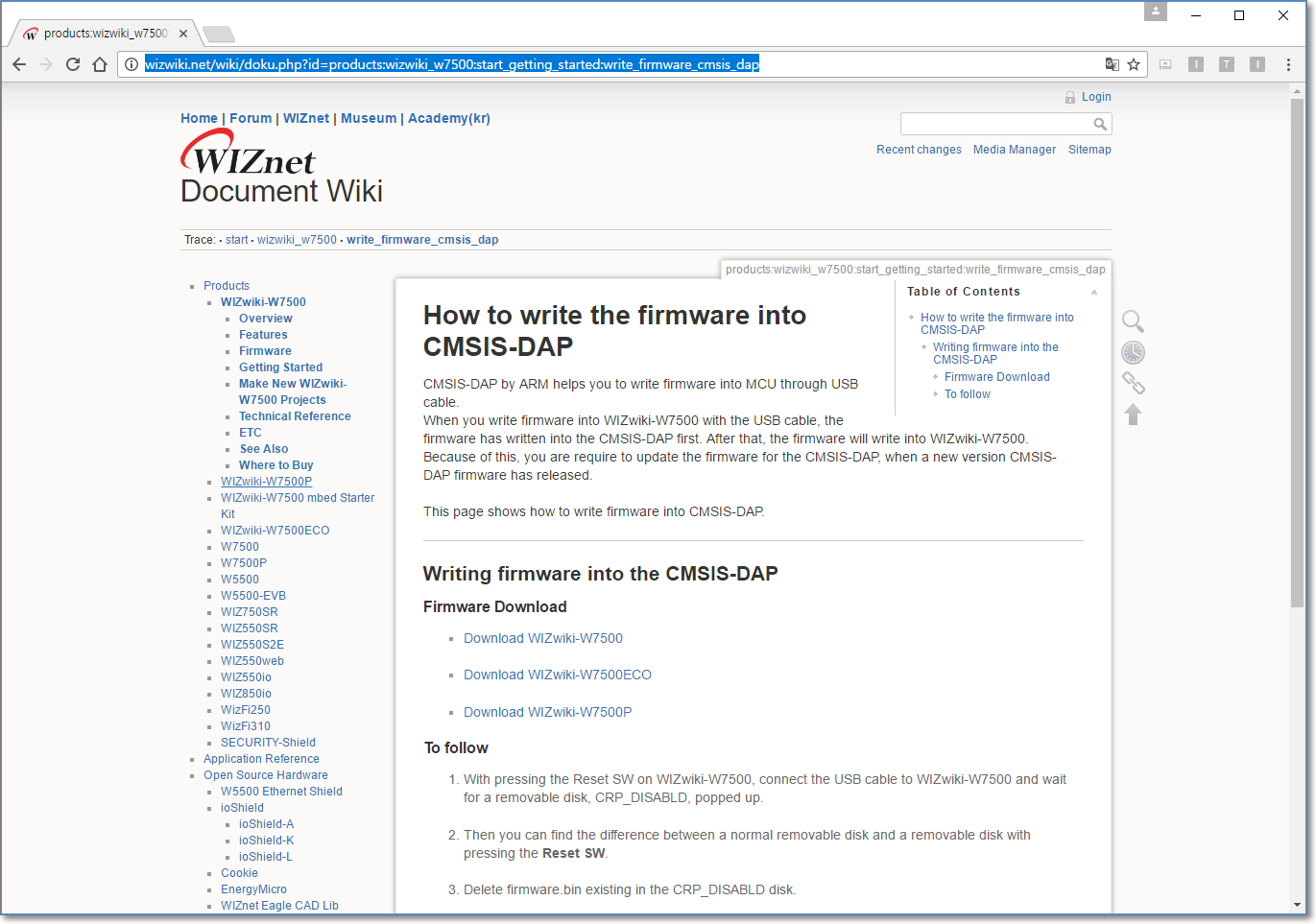Click the vertical scrollbar thumb
The width and height of the screenshot is (1316, 924).
(x=1297, y=352)
